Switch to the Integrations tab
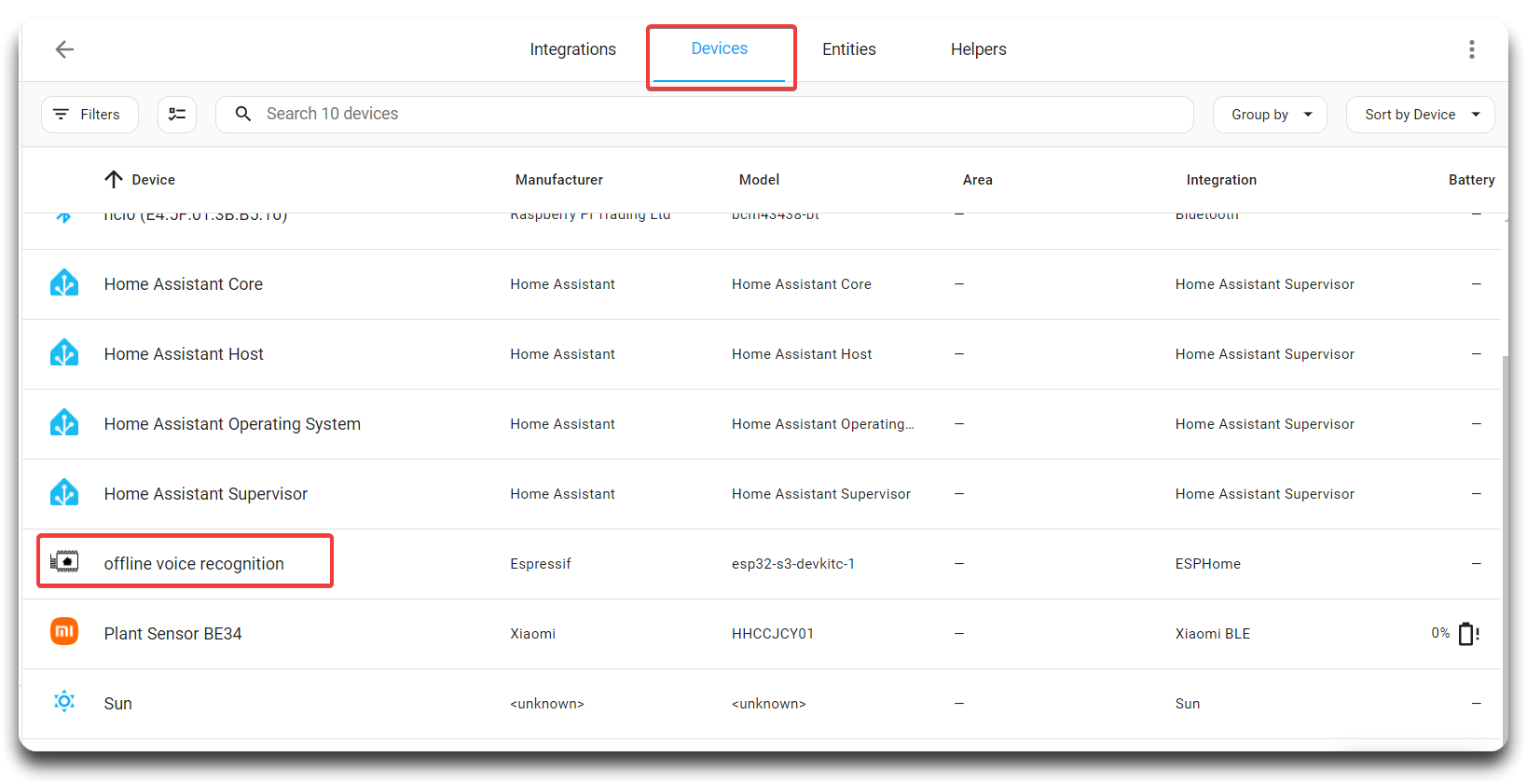This screenshot has width=1527, height=784. [572, 49]
